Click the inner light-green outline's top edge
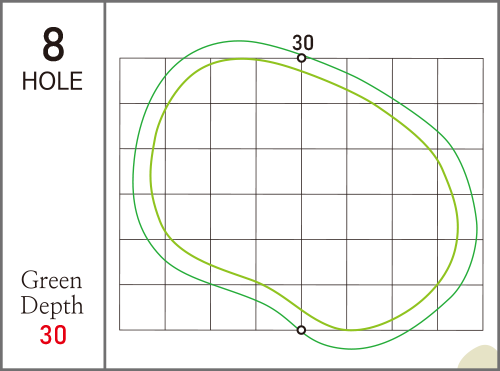 click(x=242, y=59)
